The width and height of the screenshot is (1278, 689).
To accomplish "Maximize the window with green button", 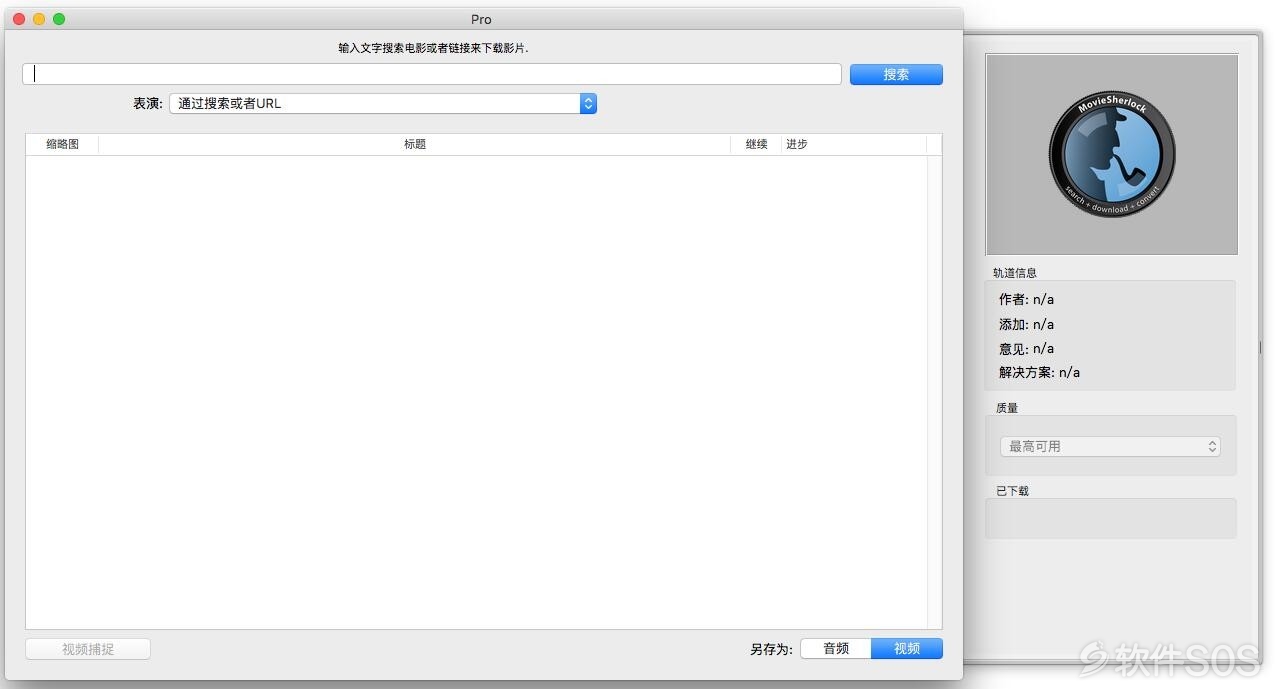I will (x=59, y=19).
